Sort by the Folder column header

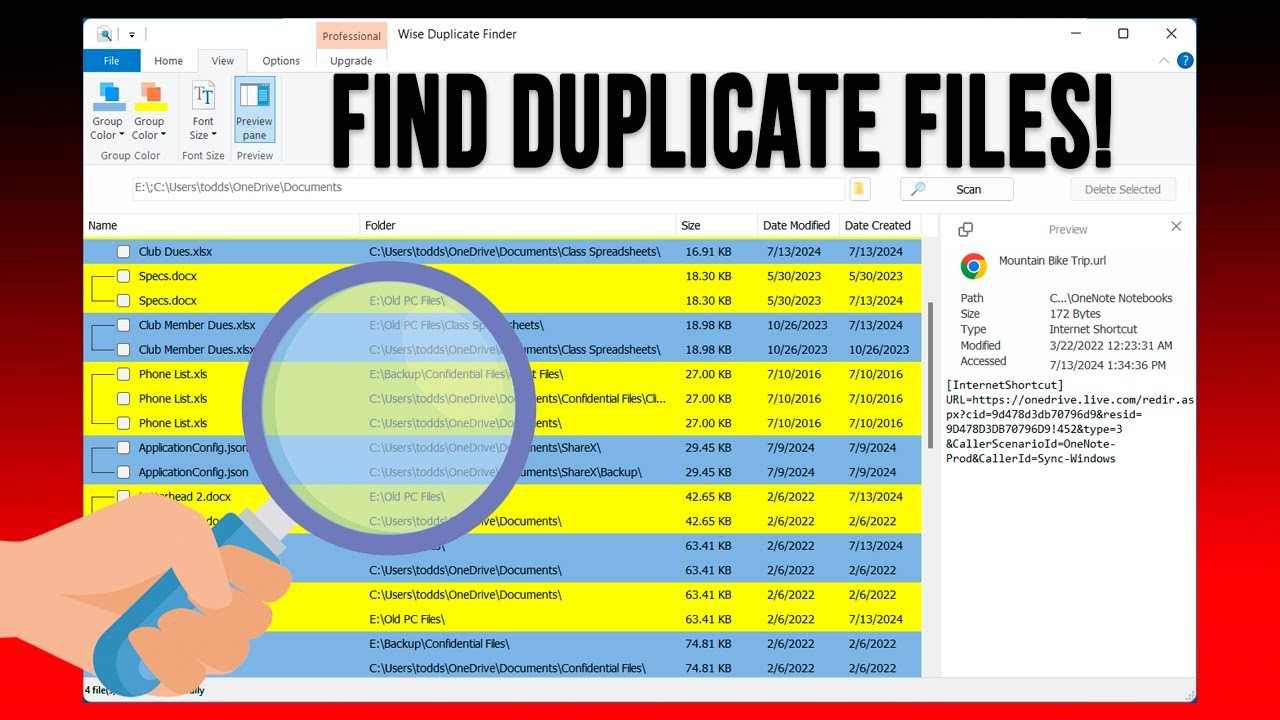518,226
